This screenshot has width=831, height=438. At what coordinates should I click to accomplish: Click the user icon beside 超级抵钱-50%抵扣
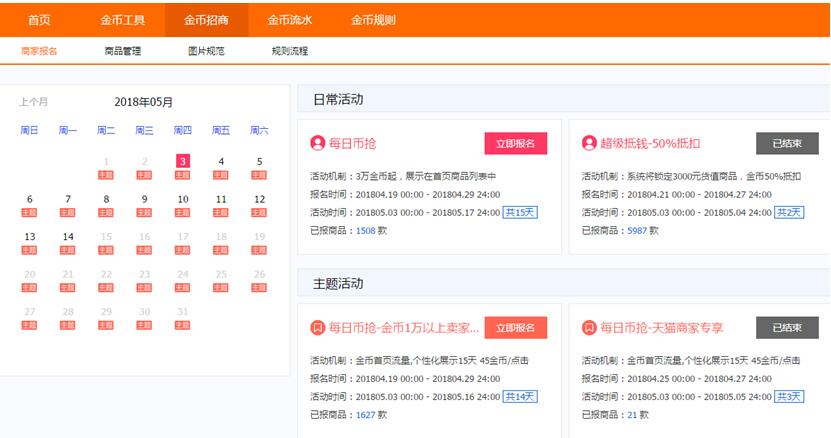(x=589, y=143)
